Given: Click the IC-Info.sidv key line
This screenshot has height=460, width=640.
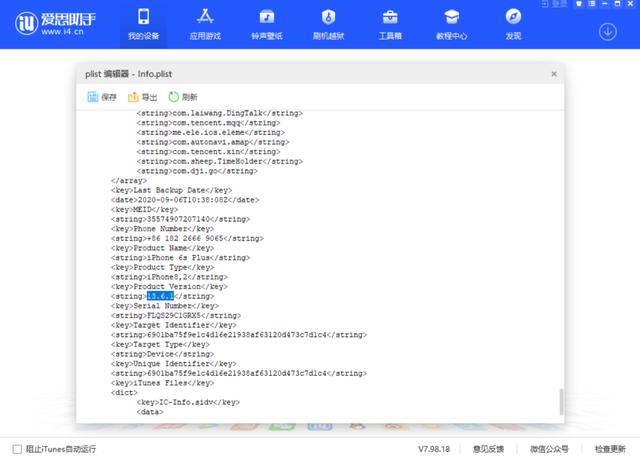Looking at the screenshot, I should pos(188,402).
